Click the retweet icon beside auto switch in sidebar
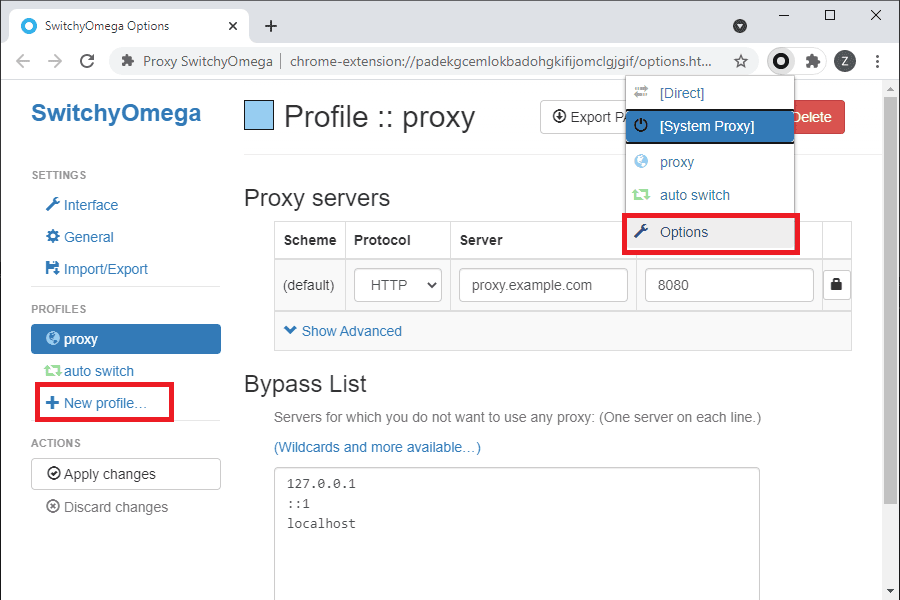 point(53,371)
